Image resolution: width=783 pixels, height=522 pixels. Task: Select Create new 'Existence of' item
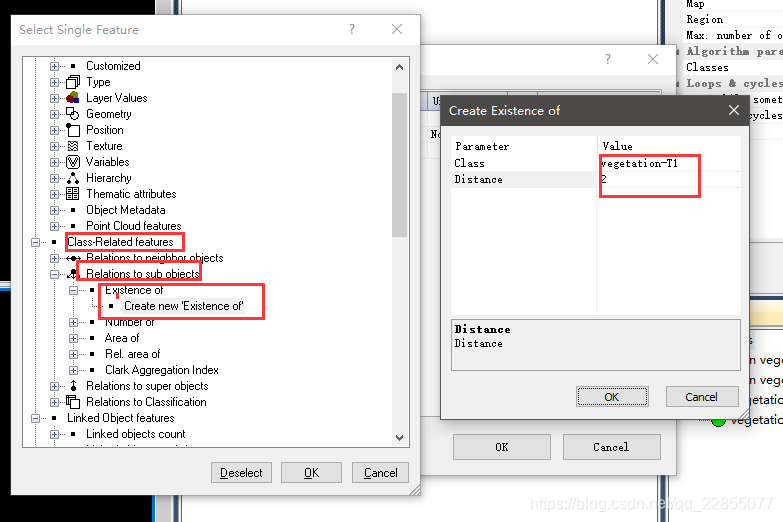pos(183,306)
